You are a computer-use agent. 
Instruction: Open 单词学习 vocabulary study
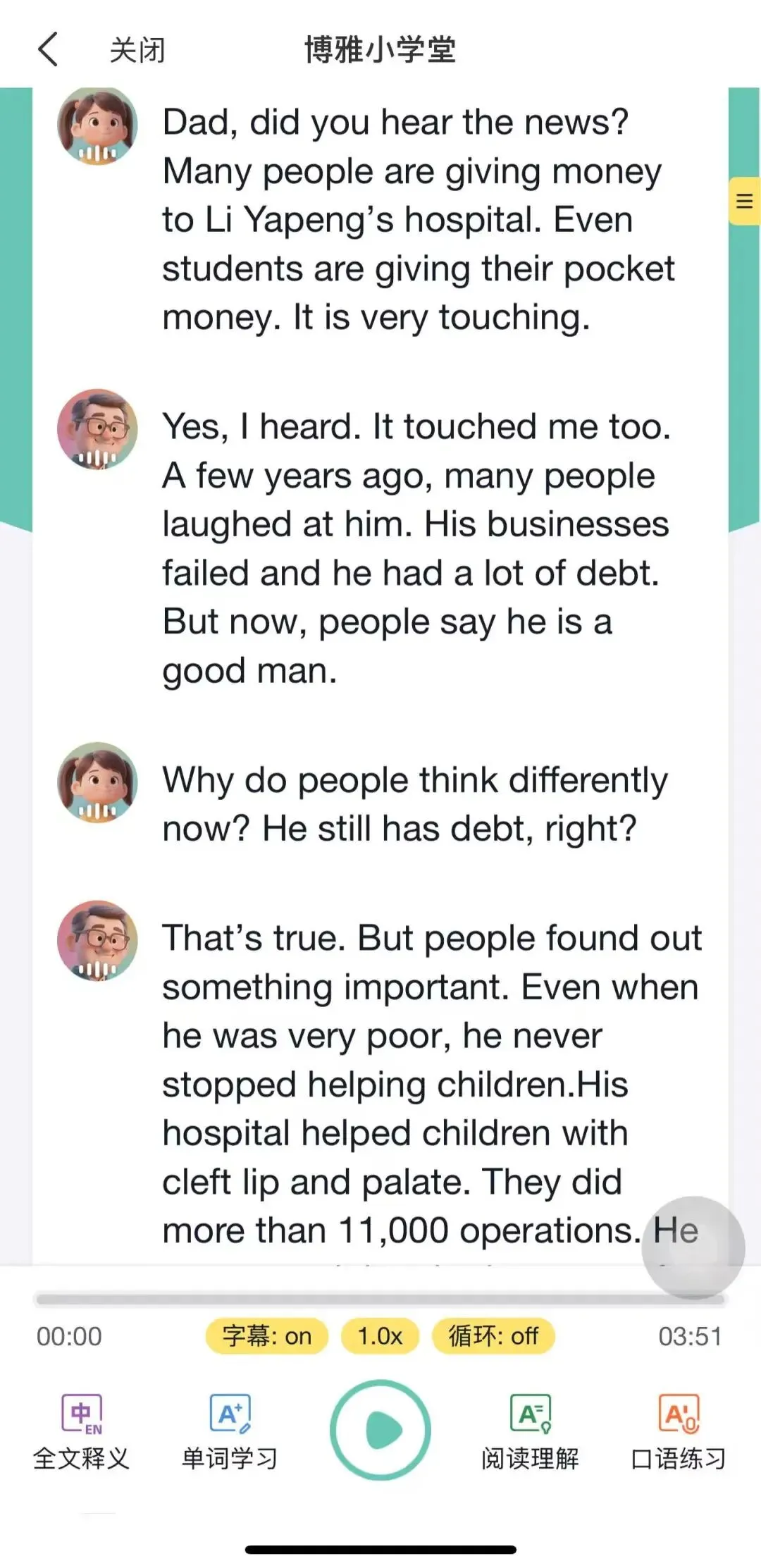230,1432
